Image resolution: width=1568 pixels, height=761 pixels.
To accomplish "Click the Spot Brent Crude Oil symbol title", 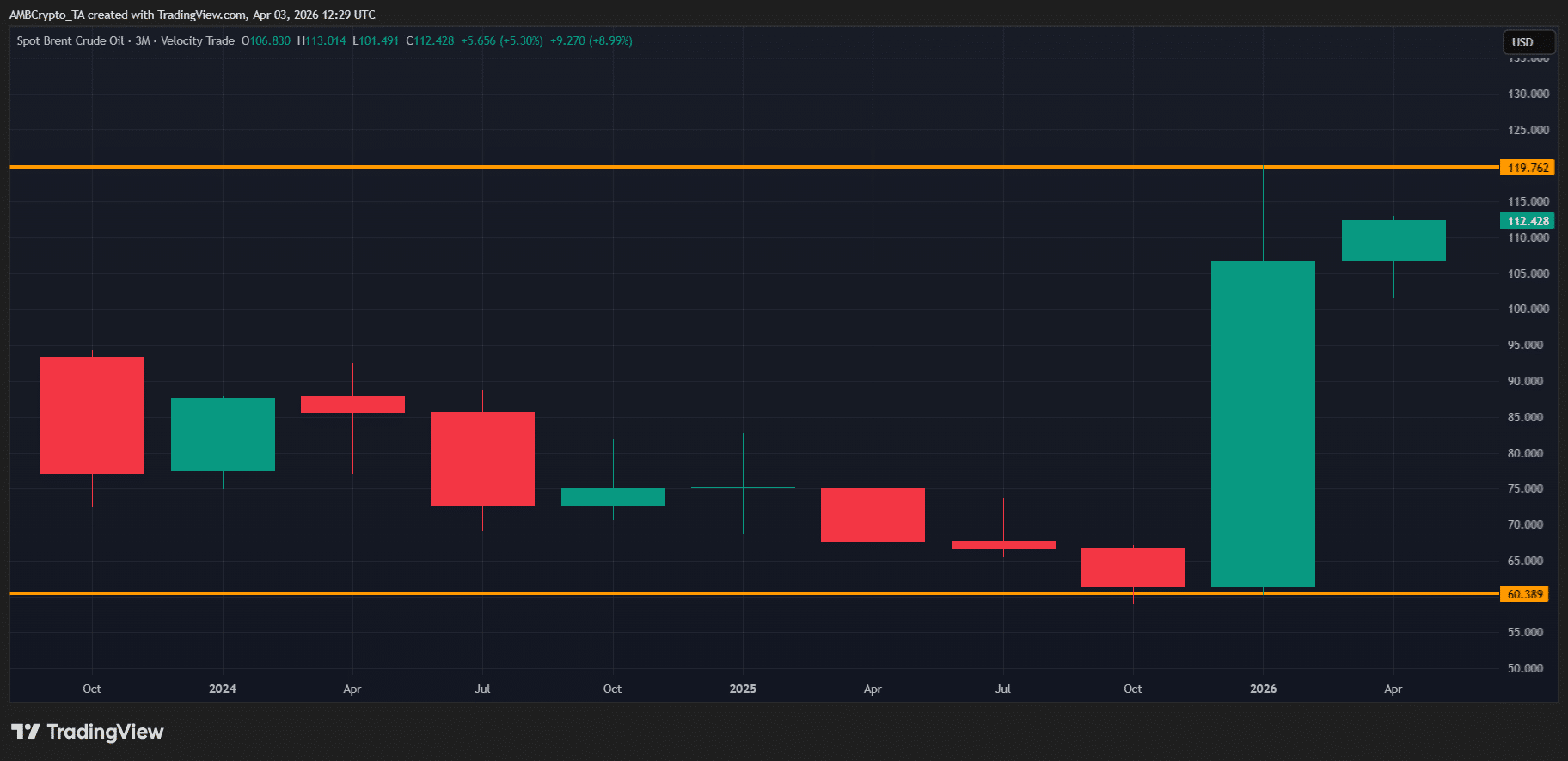I will tap(70, 40).
